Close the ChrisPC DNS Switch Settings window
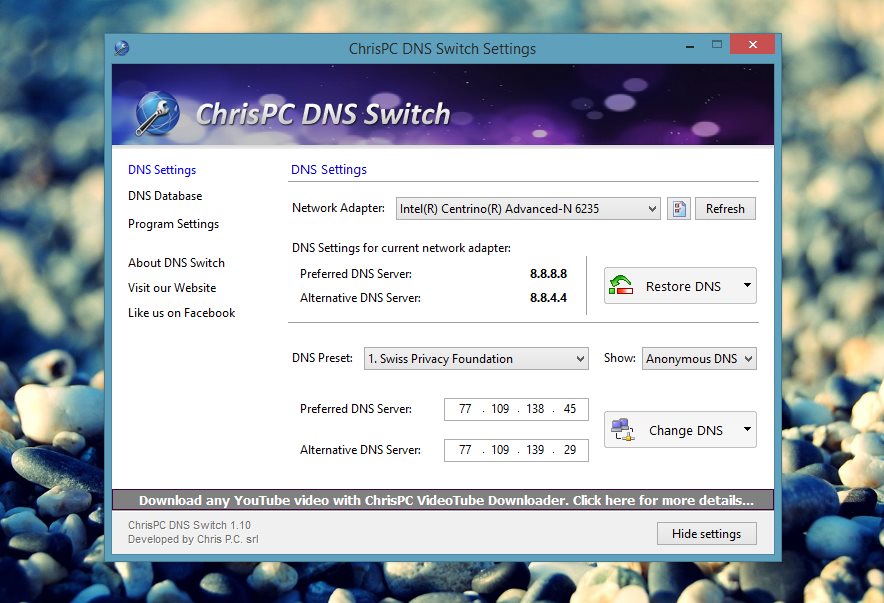The height and width of the screenshot is (603, 884). (753, 45)
